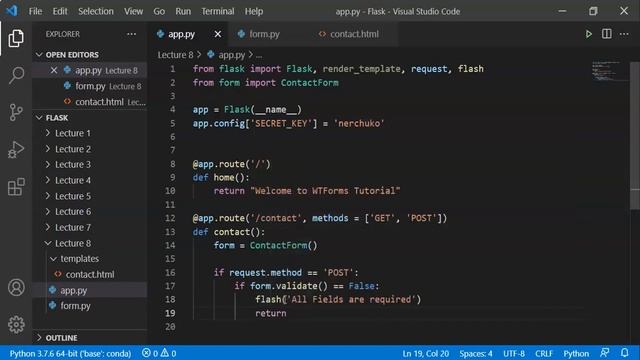
Task: Collapse the Open Editors section
Action: 39,55
